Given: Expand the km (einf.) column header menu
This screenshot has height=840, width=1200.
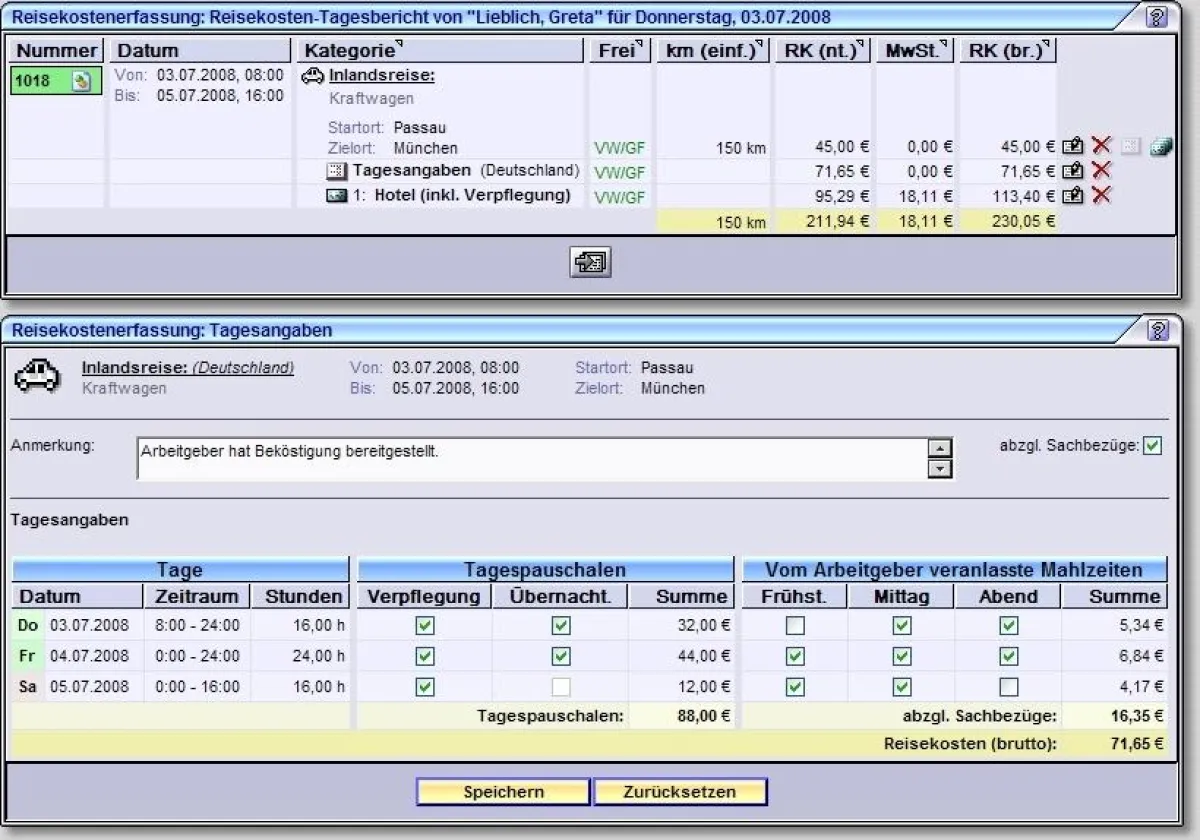Looking at the screenshot, I should (x=761, y=44).
